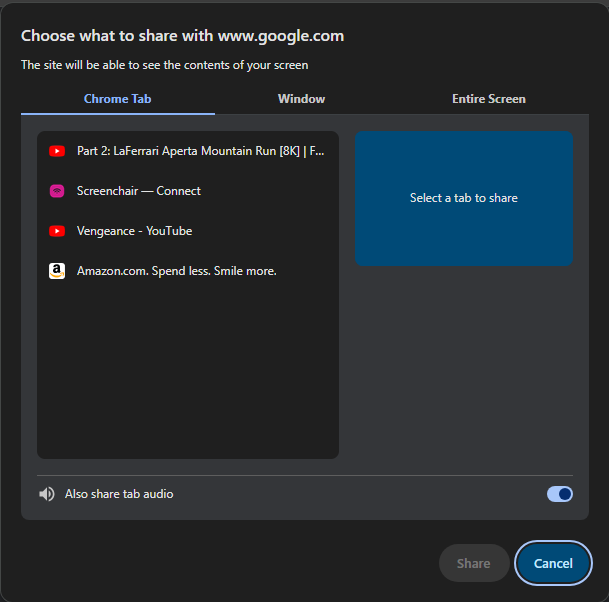Open the Entire Screen tab

[488, 99]
